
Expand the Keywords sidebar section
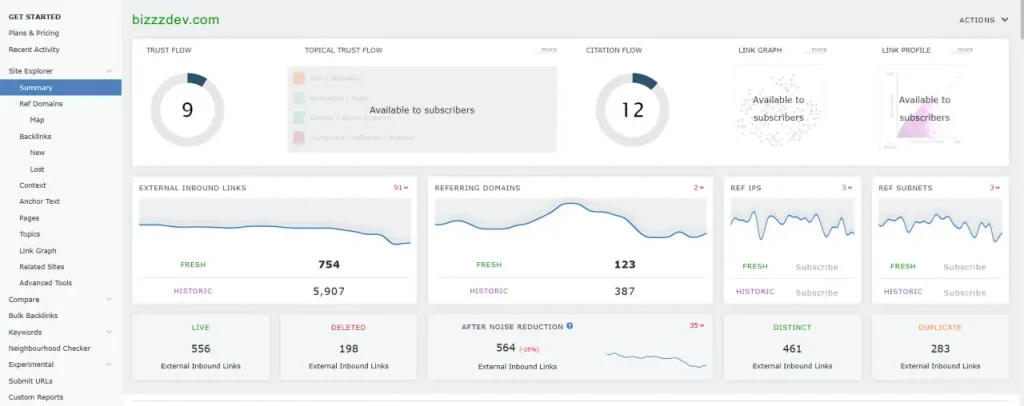[109, 332]
